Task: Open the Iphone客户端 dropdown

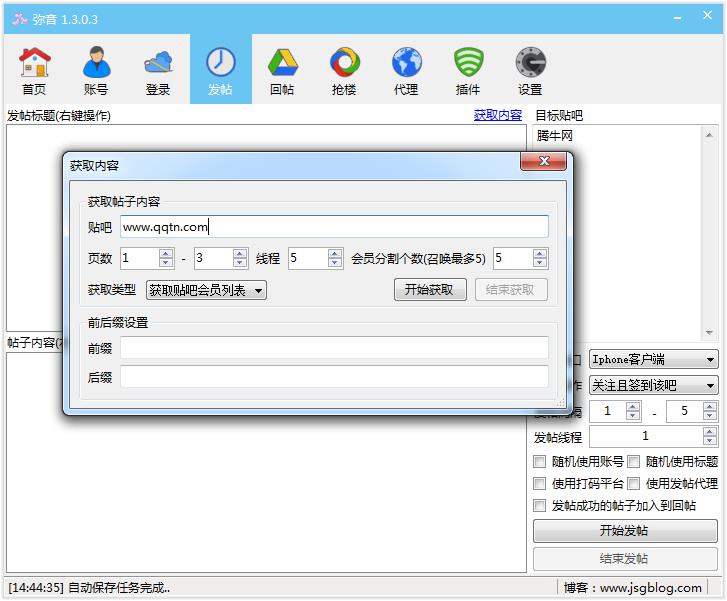Action: [x=653, y=360]
